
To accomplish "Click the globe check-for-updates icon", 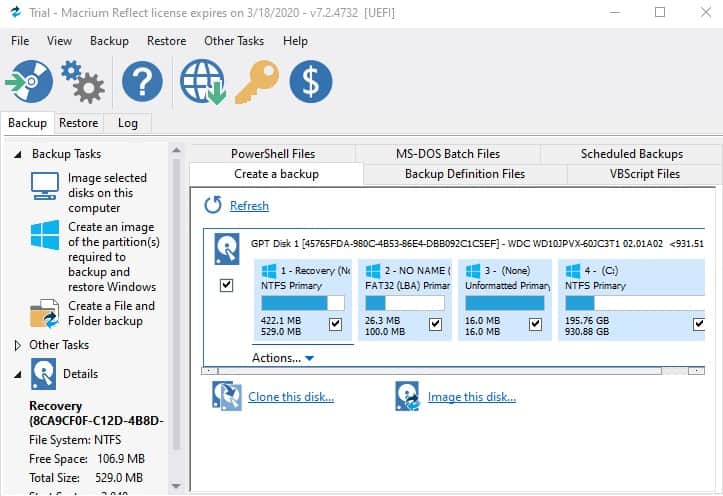I will click(x=203, y=82).
